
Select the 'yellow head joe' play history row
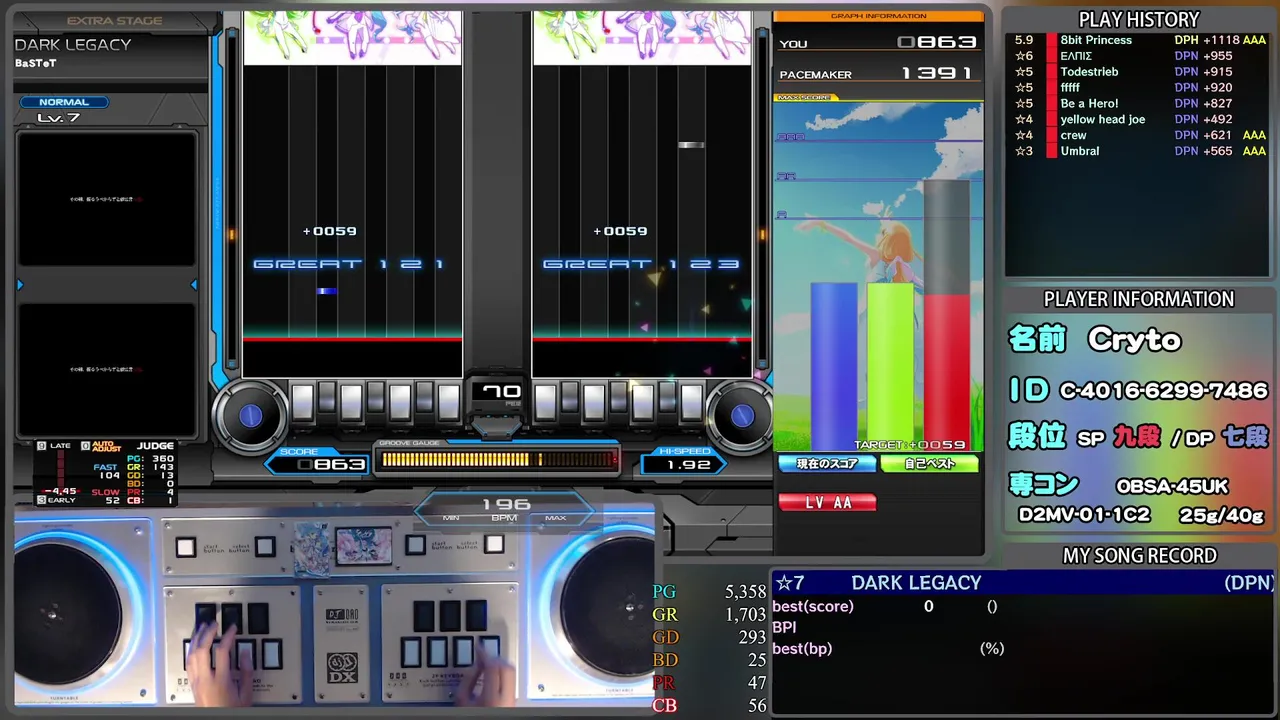coord(1139,120)
